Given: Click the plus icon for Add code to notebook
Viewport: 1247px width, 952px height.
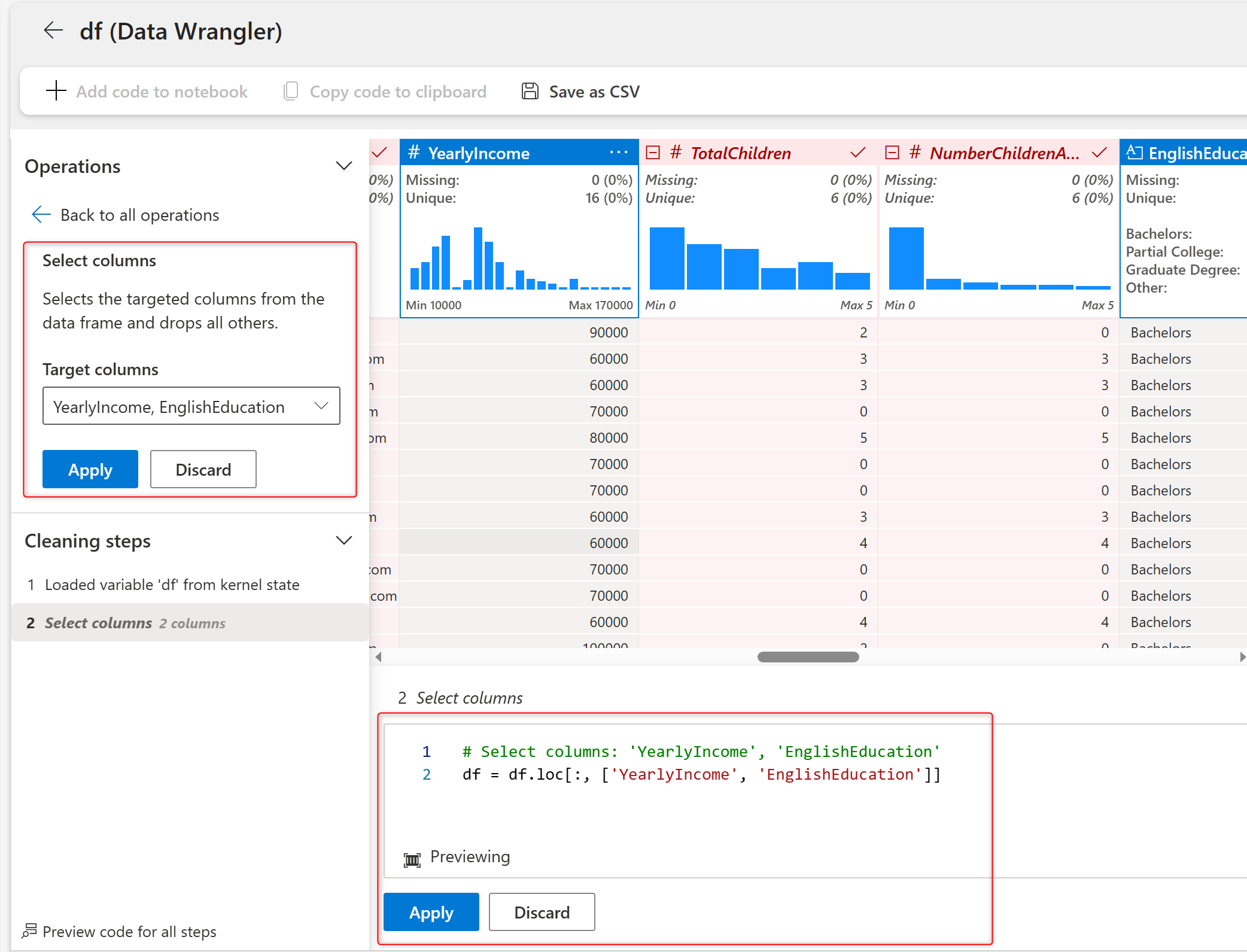Looking at the screenshot, I should (x=56, y=91).
